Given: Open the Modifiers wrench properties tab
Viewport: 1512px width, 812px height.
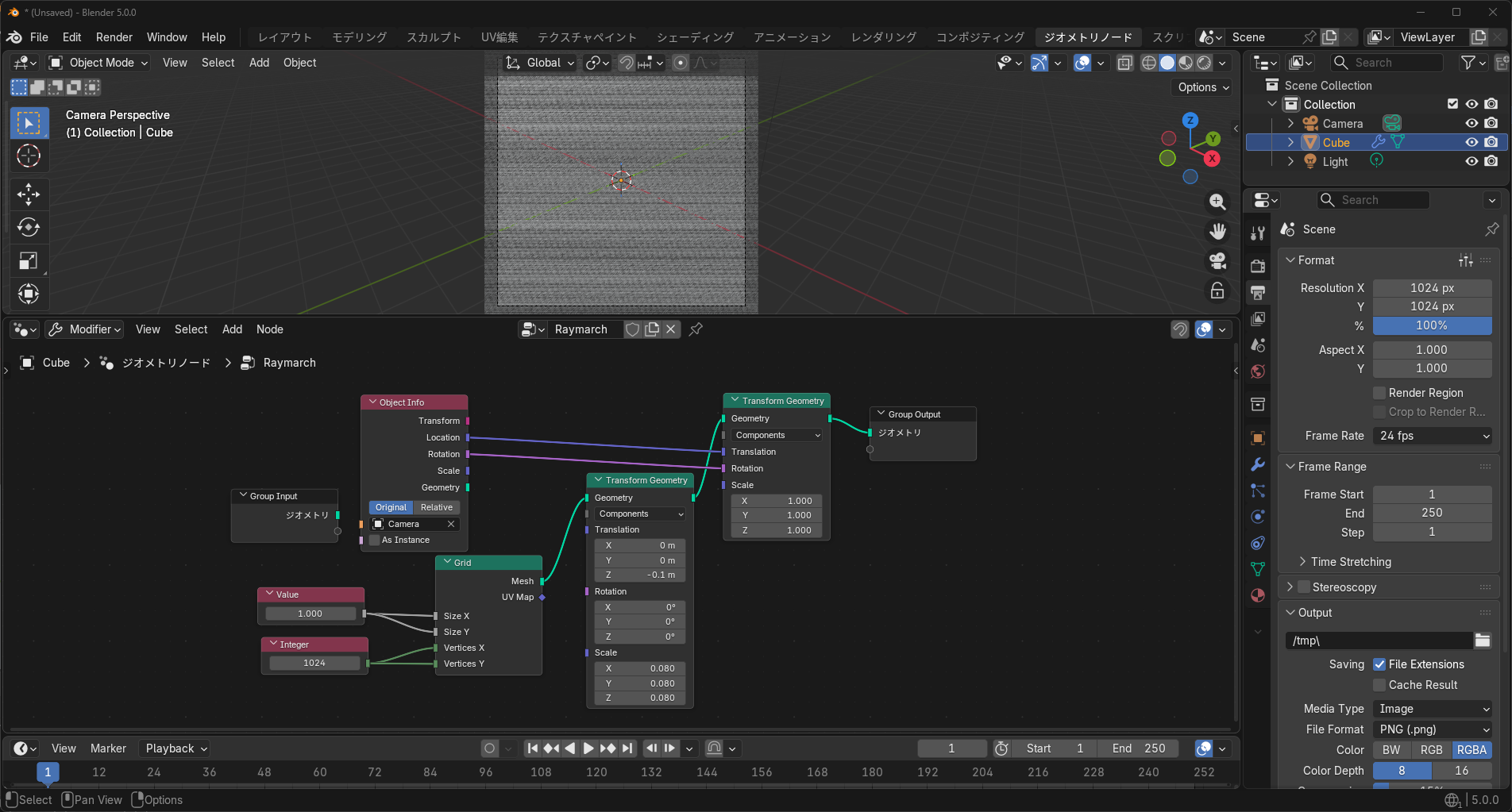Looking at the screenshot, I should 1258,464.
